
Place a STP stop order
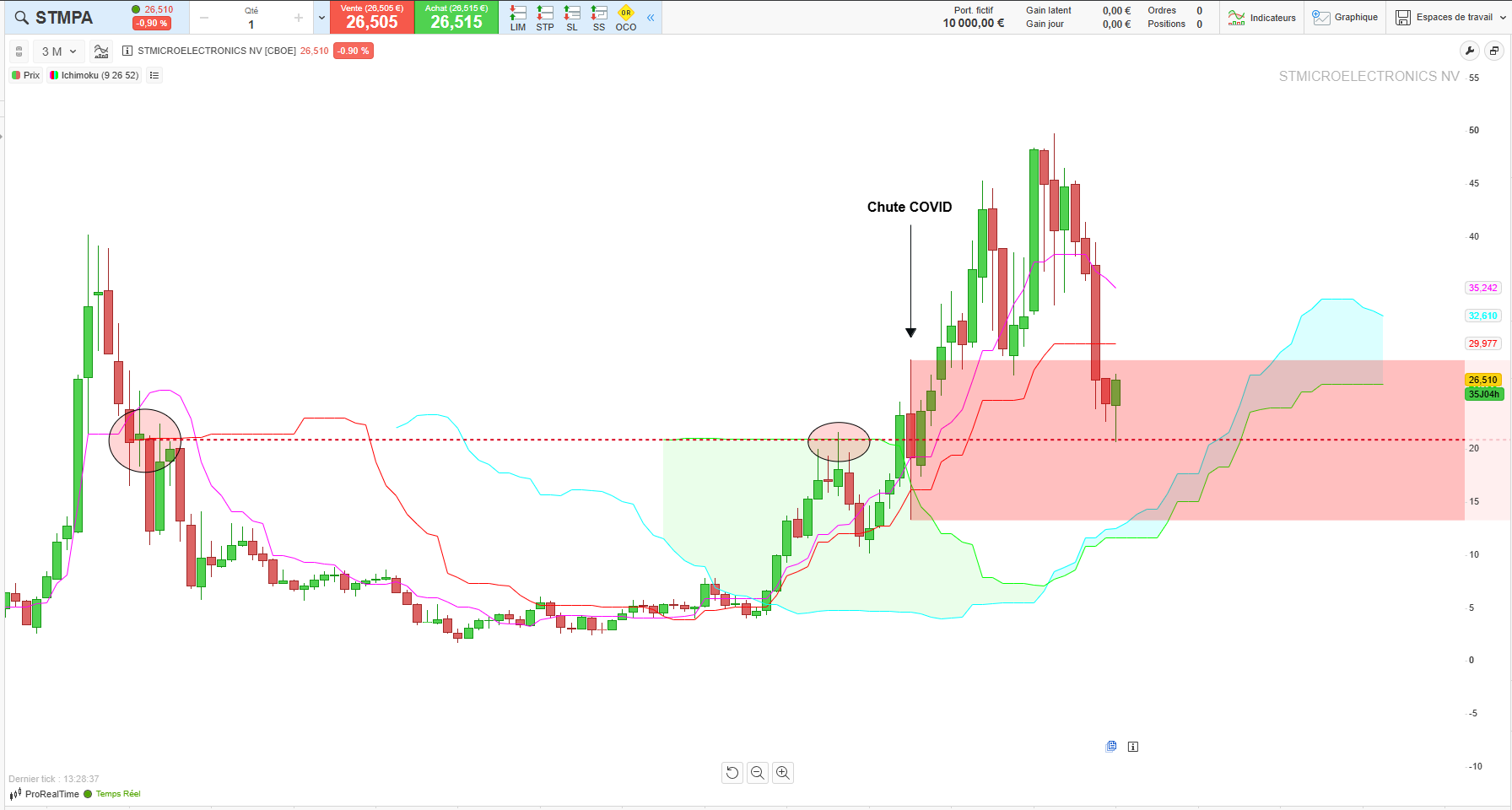(545, 18)
